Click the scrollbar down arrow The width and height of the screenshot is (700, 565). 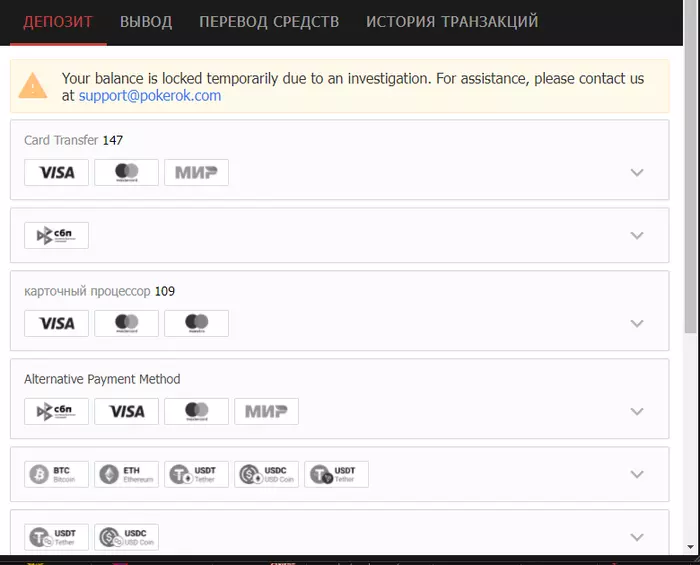(691, 547)
